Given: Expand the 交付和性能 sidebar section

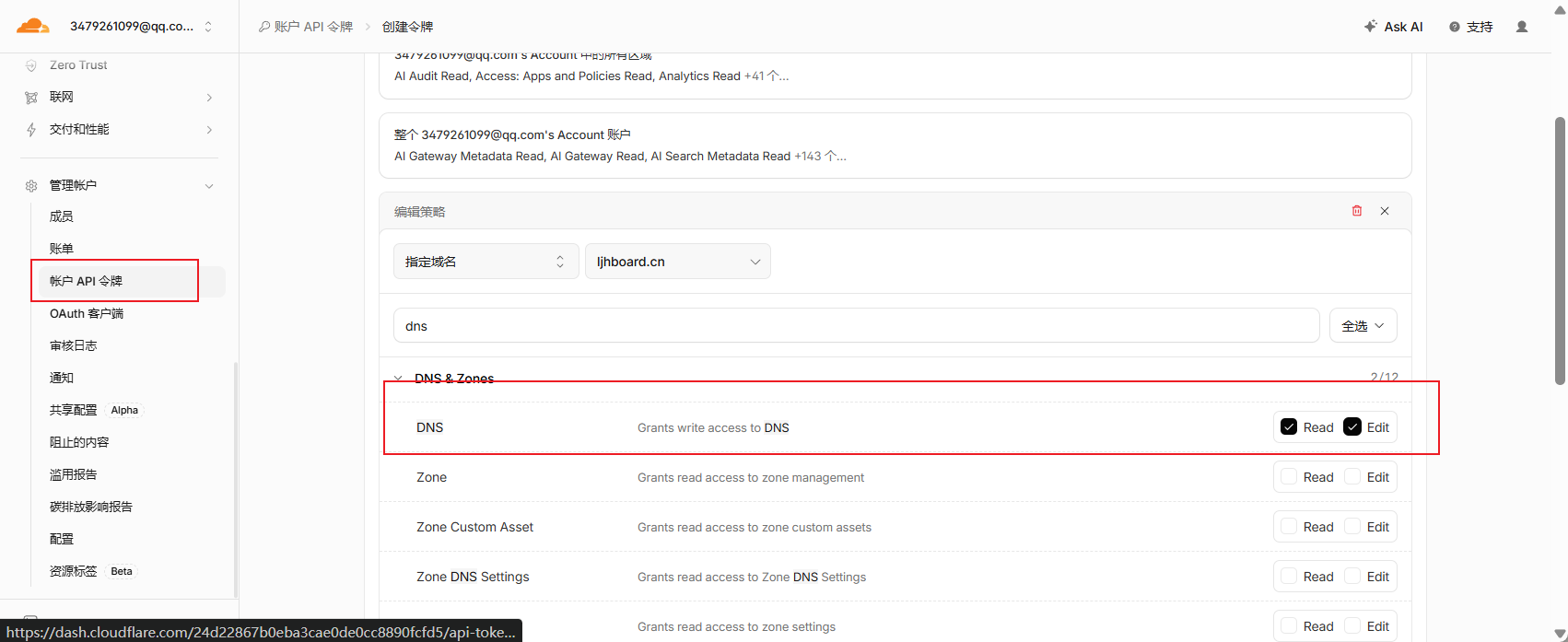Looking at the screenshot, I should tap(210, 130).
